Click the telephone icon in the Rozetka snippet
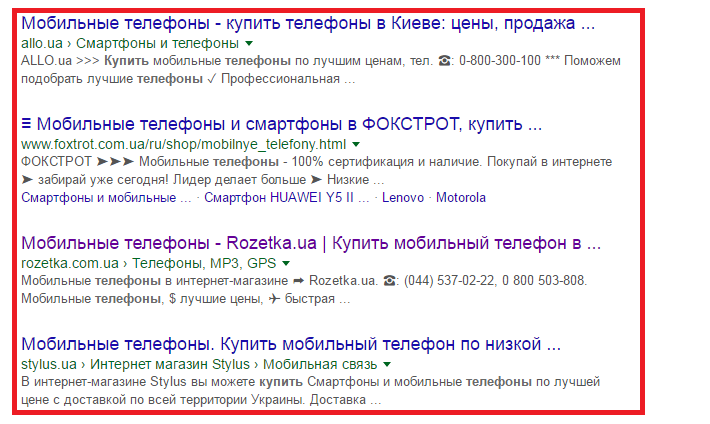The height and width of the screenshot is (424, 710). (x=389, y=281)
